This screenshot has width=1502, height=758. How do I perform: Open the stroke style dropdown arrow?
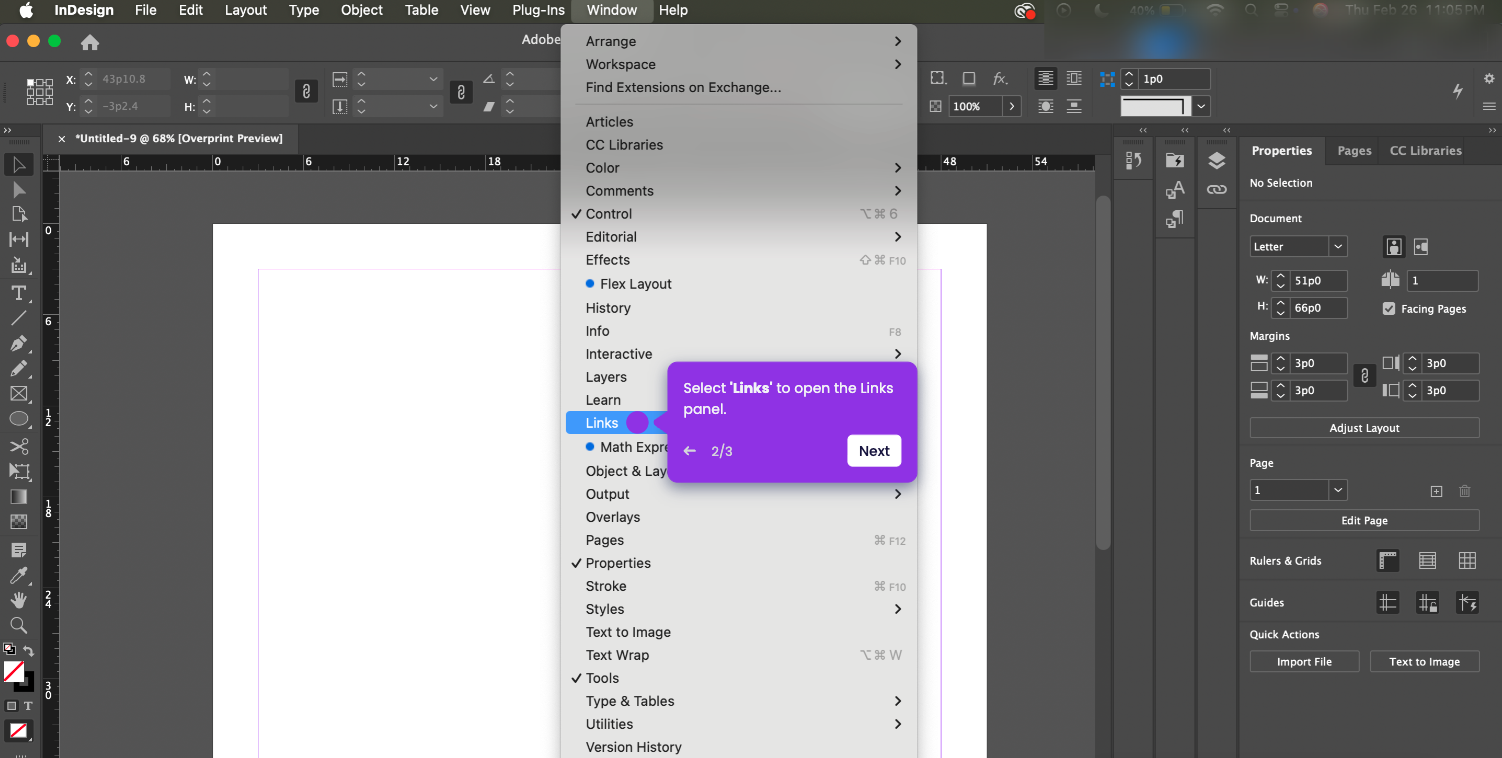pyautogui.click(x=1202, y=106)
